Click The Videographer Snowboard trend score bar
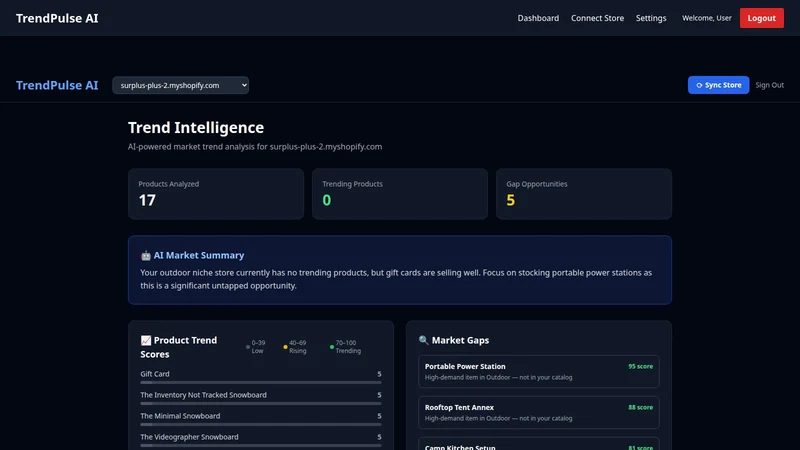800x450 pixels. pos(261,445)
